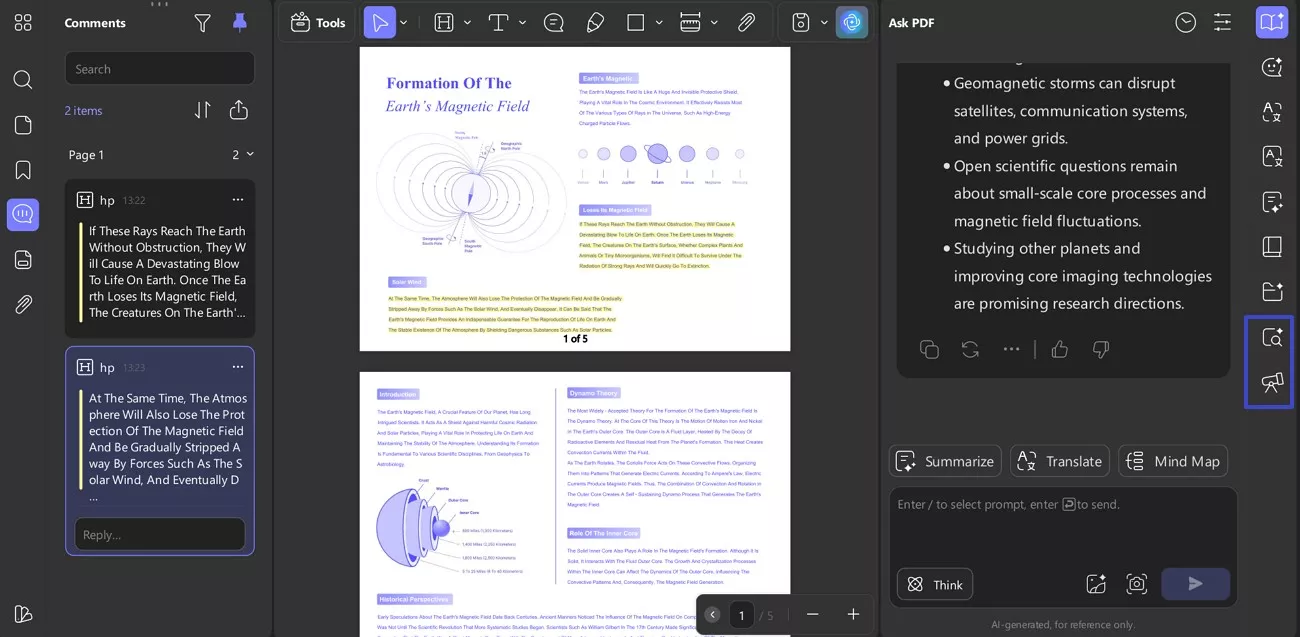Screen dimensions: 1300x637
Task: Open the snapshot tool dropdown
Action: tap(822, 22)
